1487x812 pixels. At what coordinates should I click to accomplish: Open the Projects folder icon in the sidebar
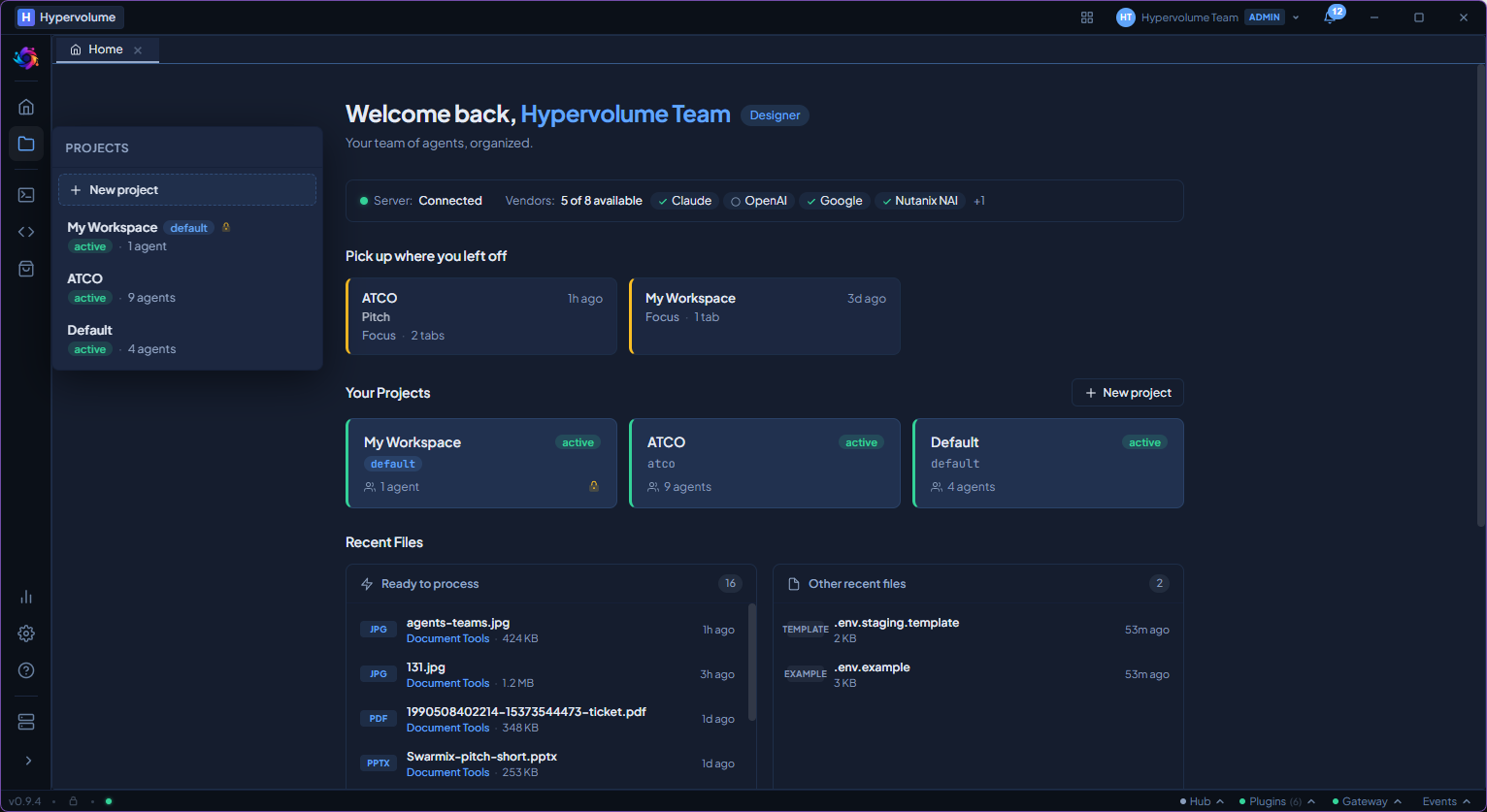pos(26,144)
